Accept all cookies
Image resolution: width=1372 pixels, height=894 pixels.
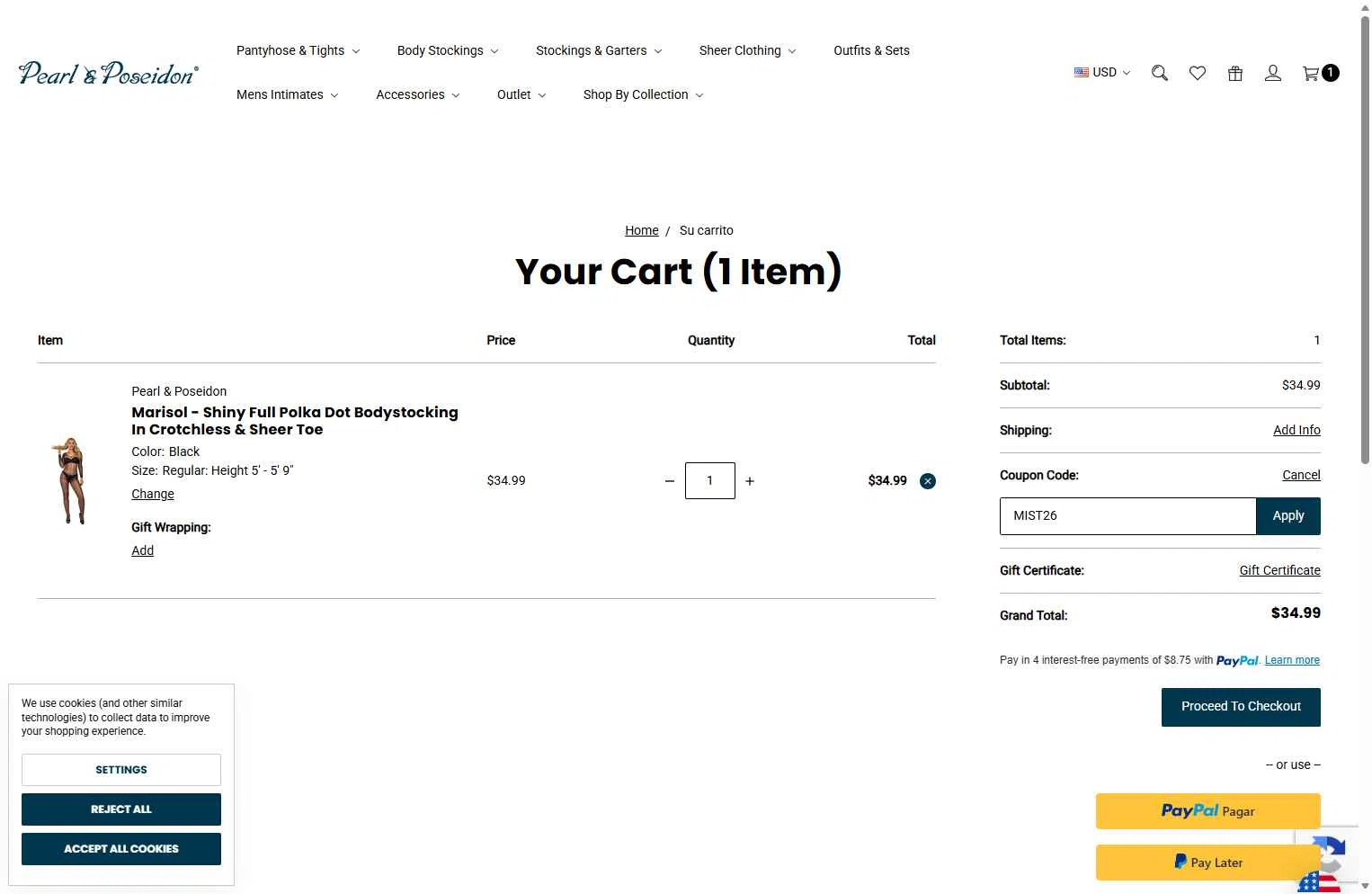click(x=121, y=849)
